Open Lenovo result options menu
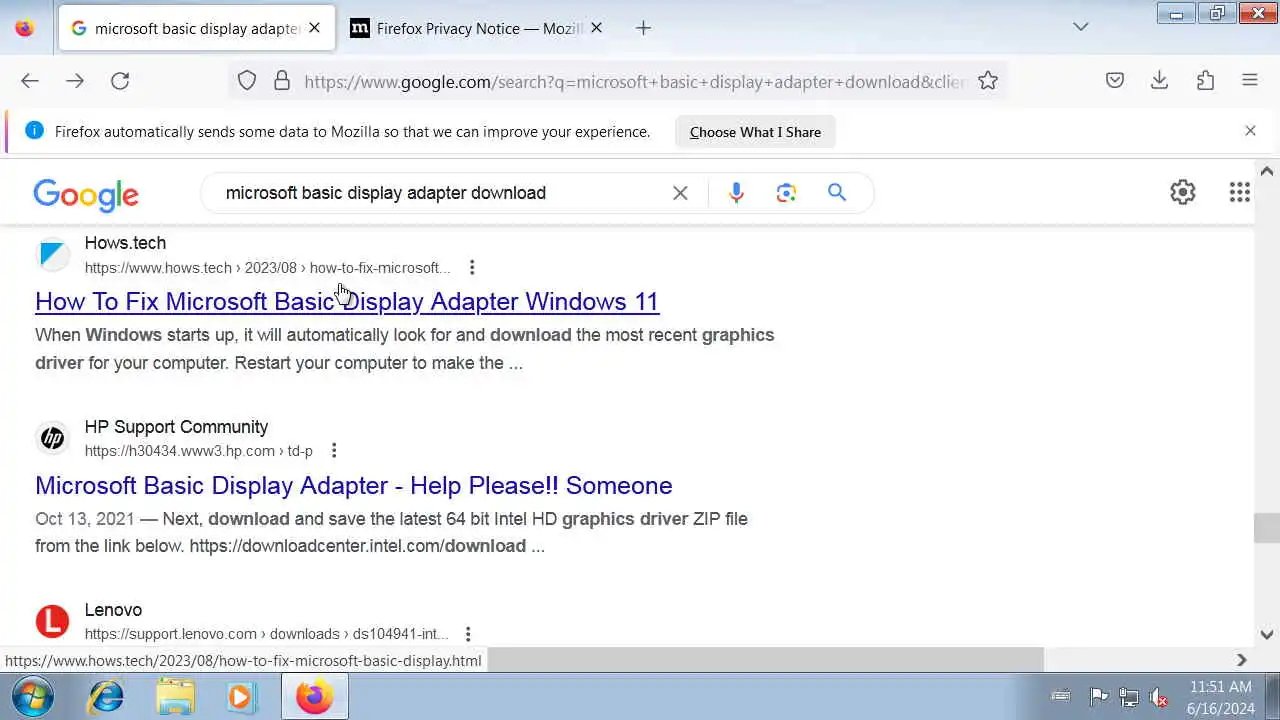 [468, 634]
